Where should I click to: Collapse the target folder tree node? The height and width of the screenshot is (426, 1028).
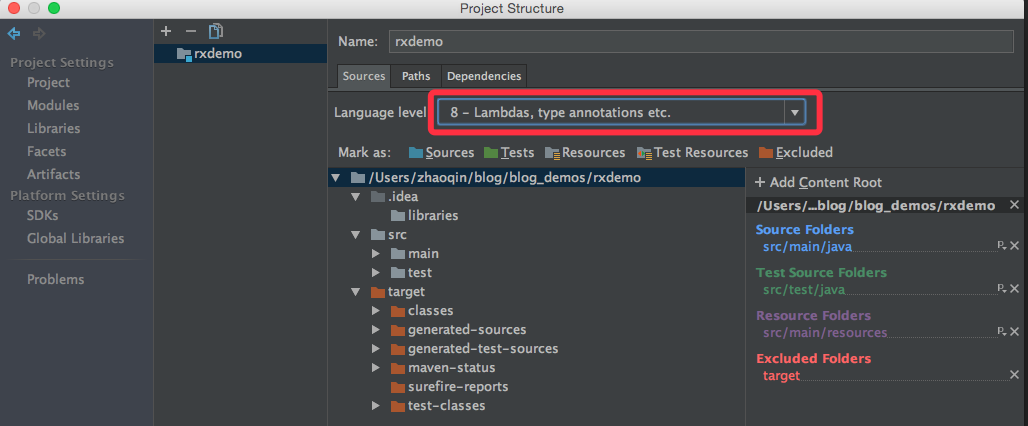pyautogui.click(x=356, y=292)
